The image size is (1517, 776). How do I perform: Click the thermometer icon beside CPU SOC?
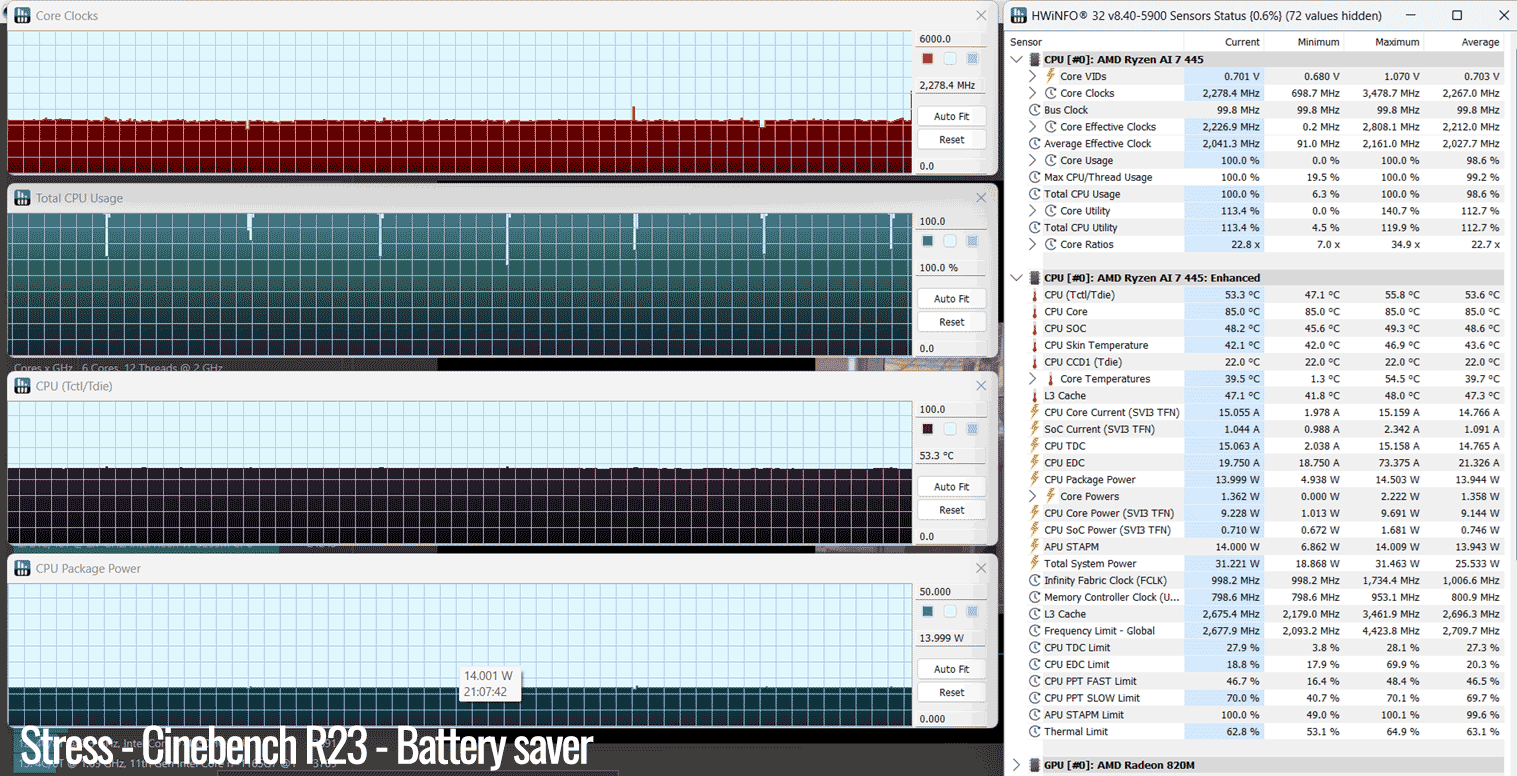point(1034,328)
